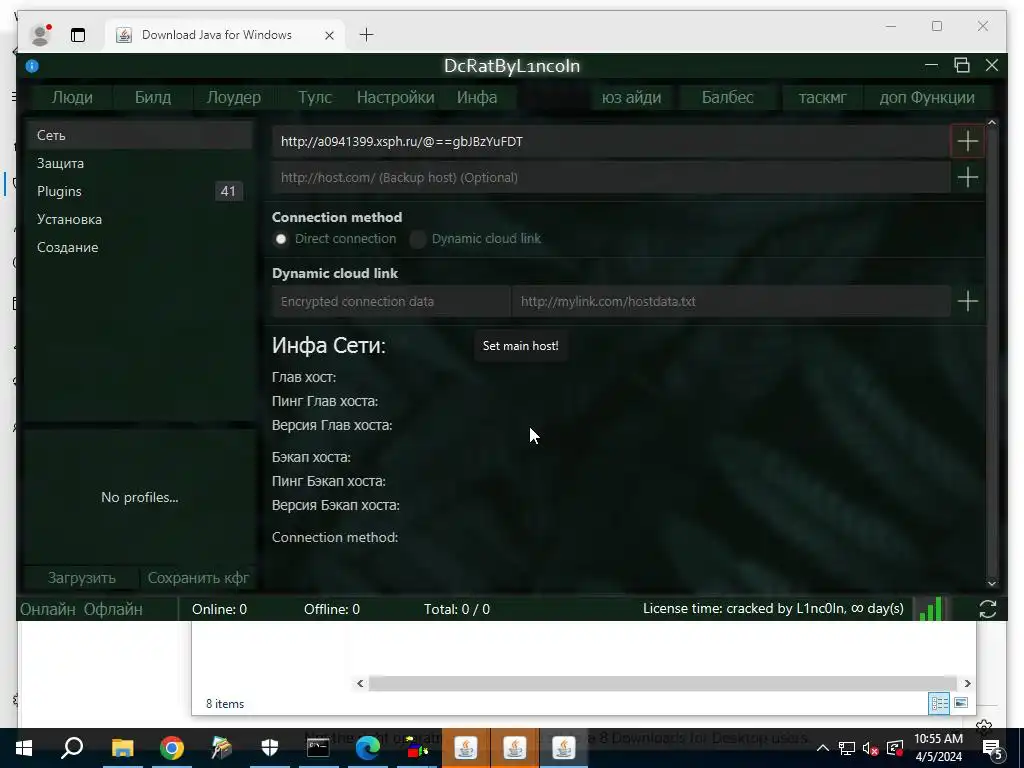Open the notification center icon
1024x768 pixels.
[993, 748]
